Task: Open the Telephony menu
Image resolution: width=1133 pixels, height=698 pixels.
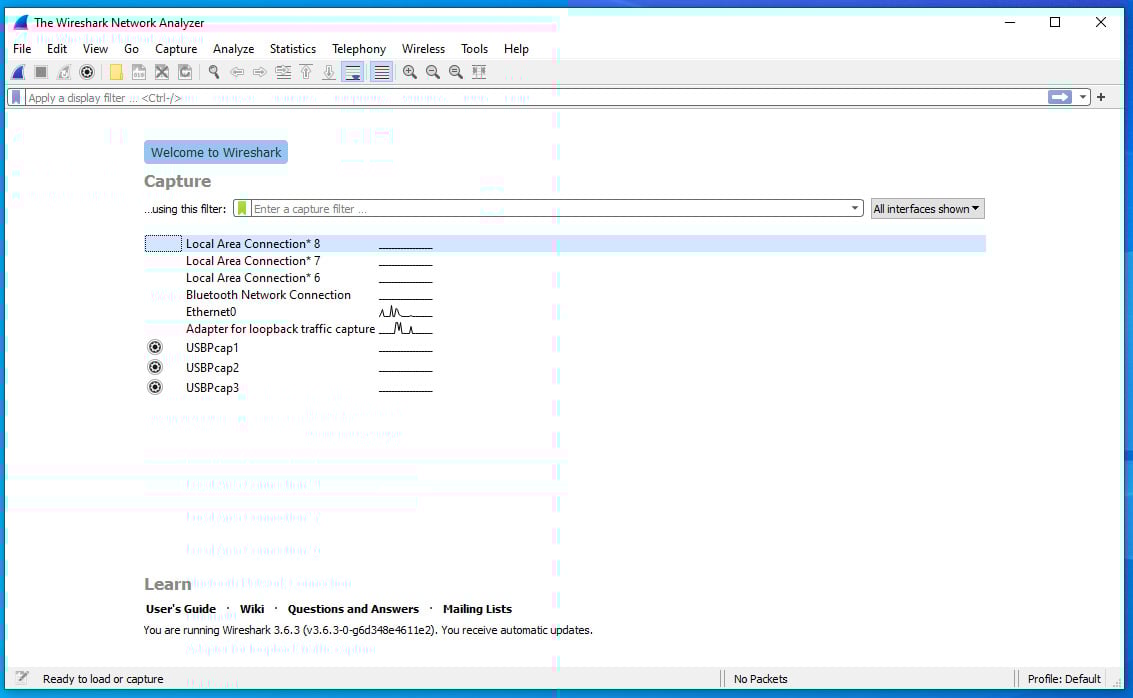Action: [x=359, y=49]
